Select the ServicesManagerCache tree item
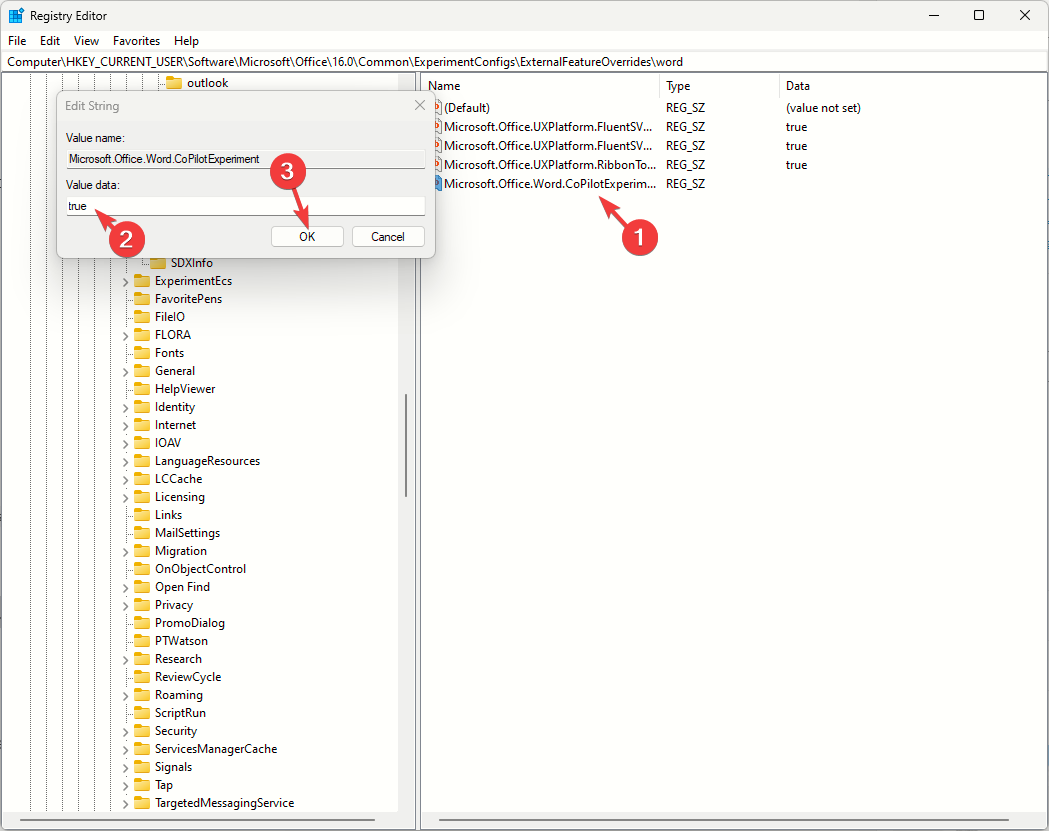 point(215,749)
